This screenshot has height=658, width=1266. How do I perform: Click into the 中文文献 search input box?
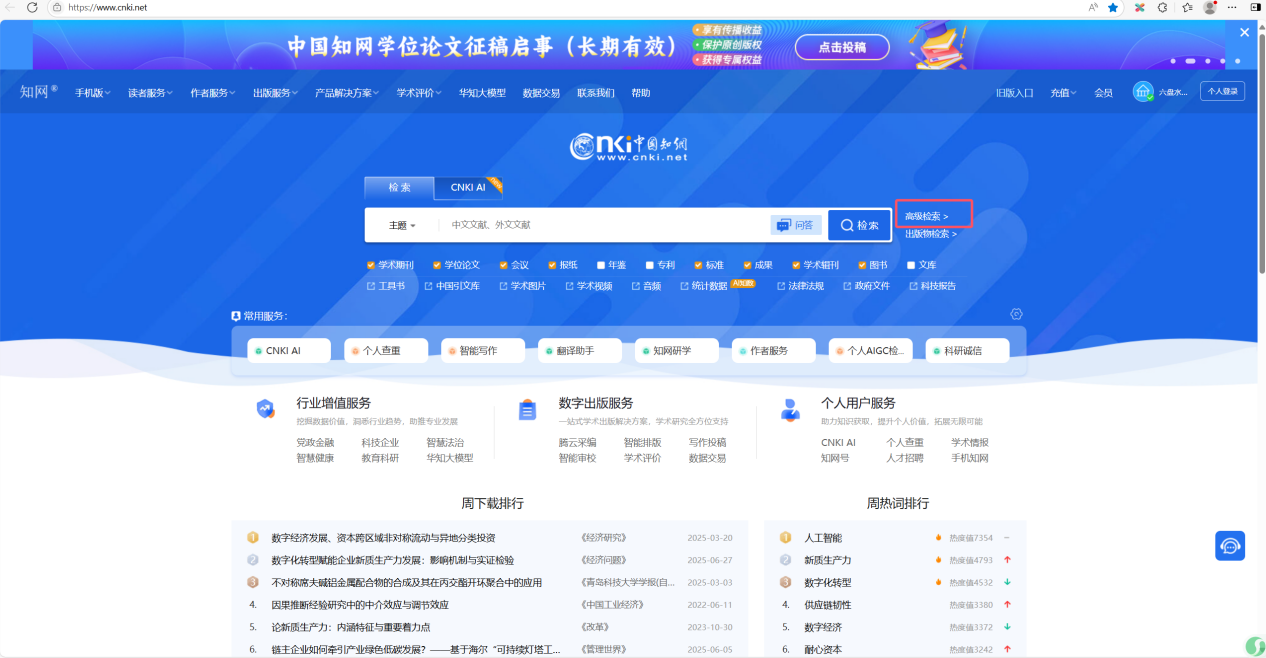(x=600, y=225)
